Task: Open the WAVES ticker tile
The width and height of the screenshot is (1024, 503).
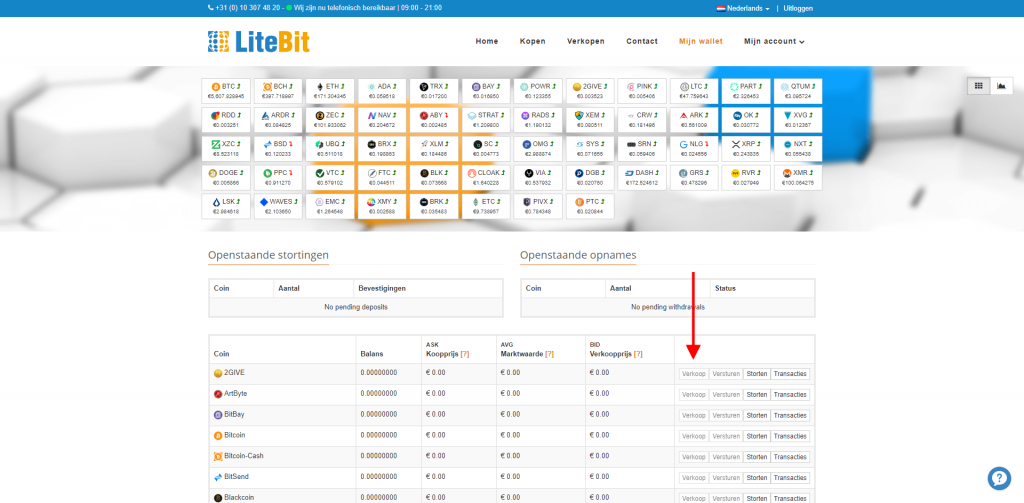Action: (x=278, y=206)
